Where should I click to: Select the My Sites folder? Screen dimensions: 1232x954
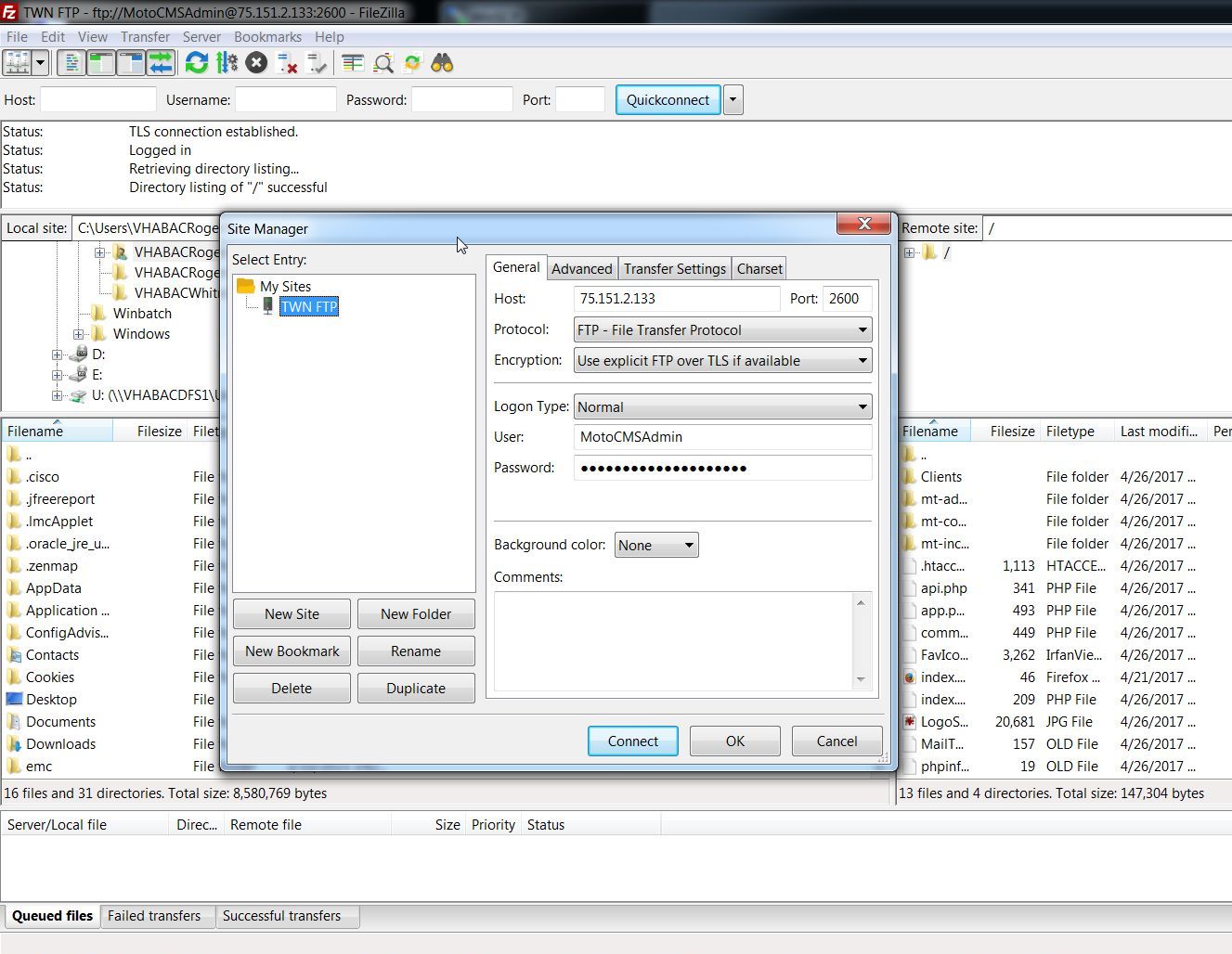coord(285,286)
